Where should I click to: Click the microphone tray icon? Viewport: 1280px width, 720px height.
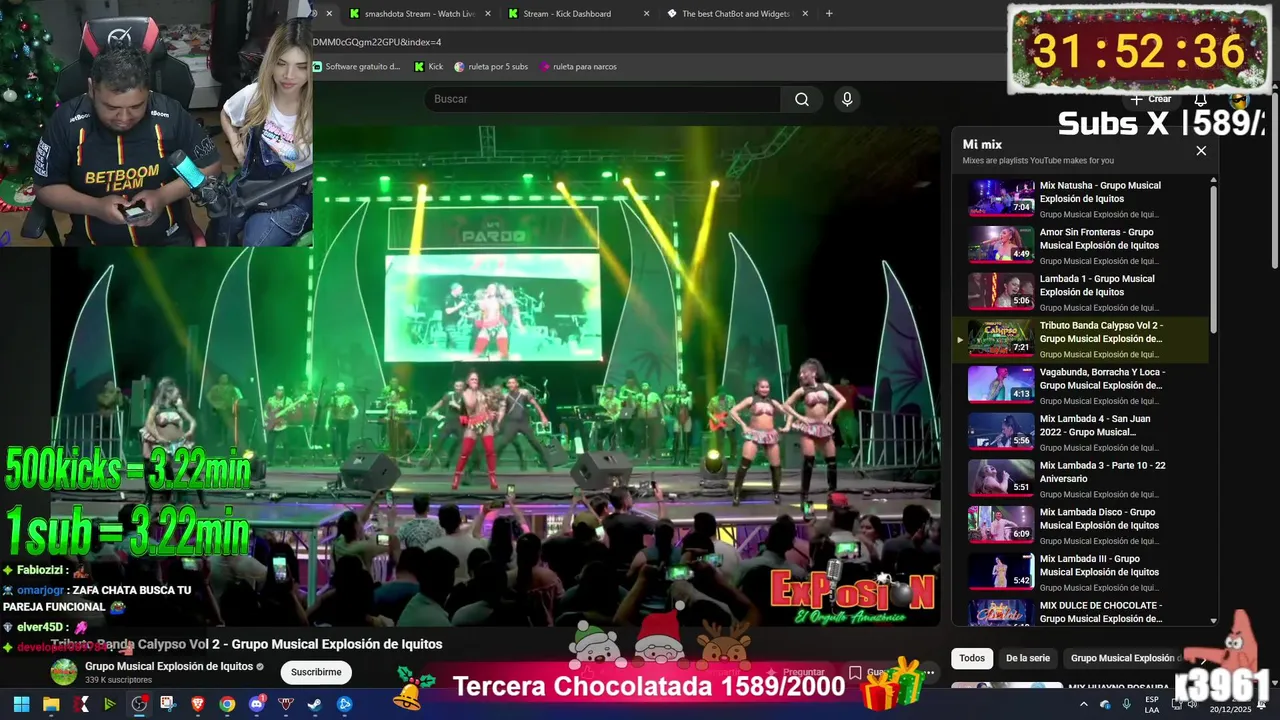[1127, 704]
